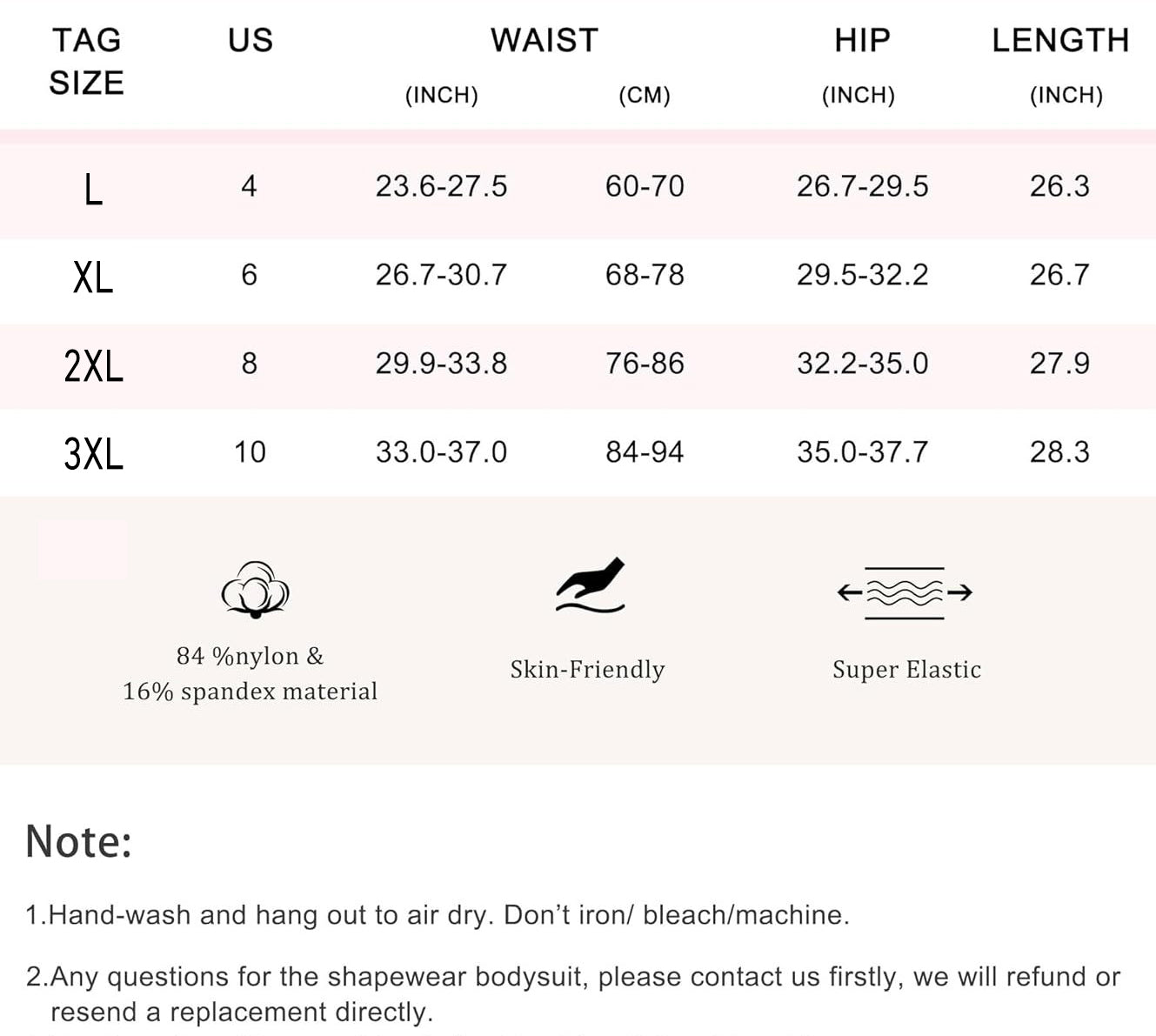Screen dimensions: 1156x1036
Task: Click waist CM value 68-78
Action: [x=645, y=275]
